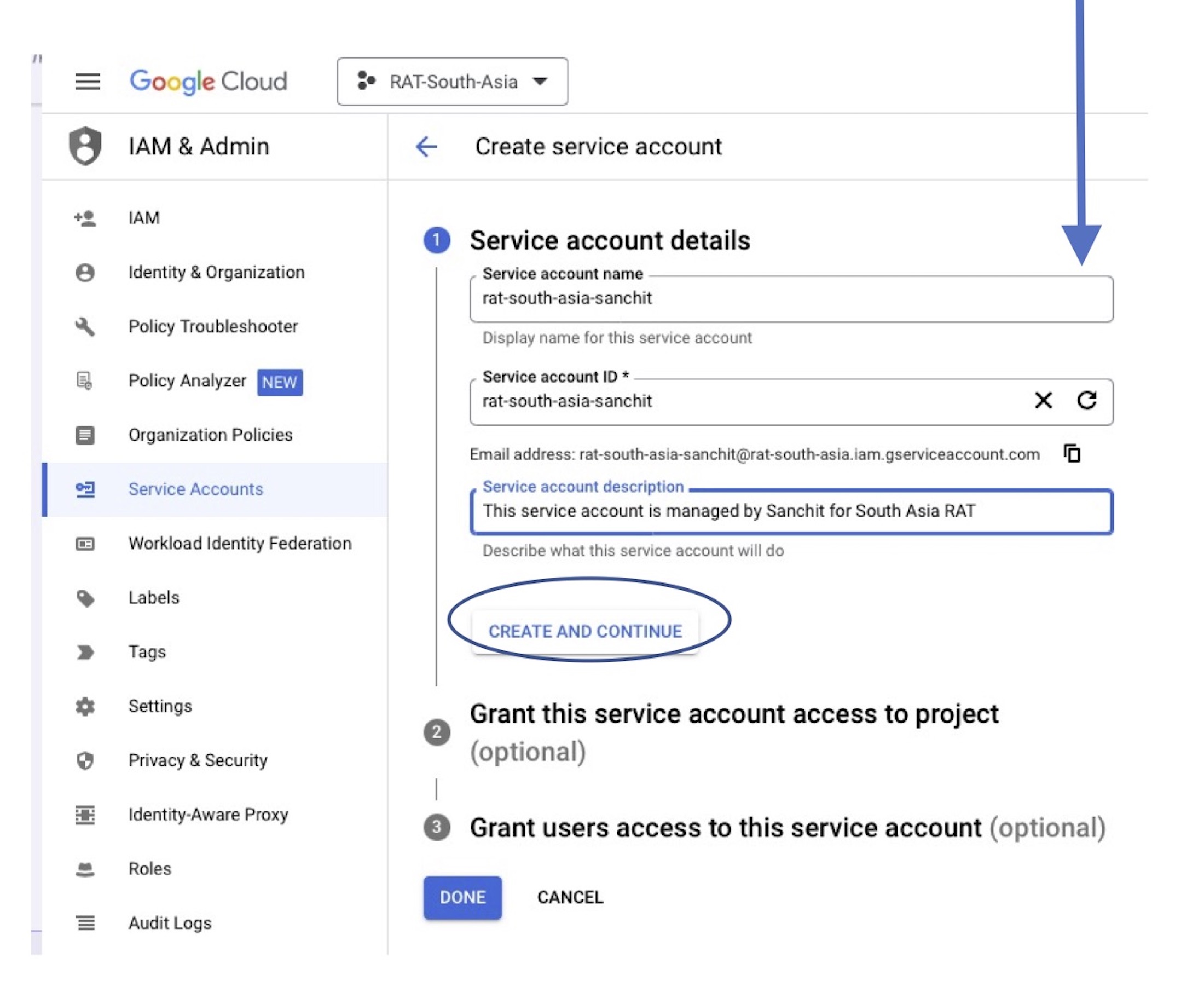1204x1004 pixels.
Task: Click the Google Cloud logo
Action: tap(208, 82)
